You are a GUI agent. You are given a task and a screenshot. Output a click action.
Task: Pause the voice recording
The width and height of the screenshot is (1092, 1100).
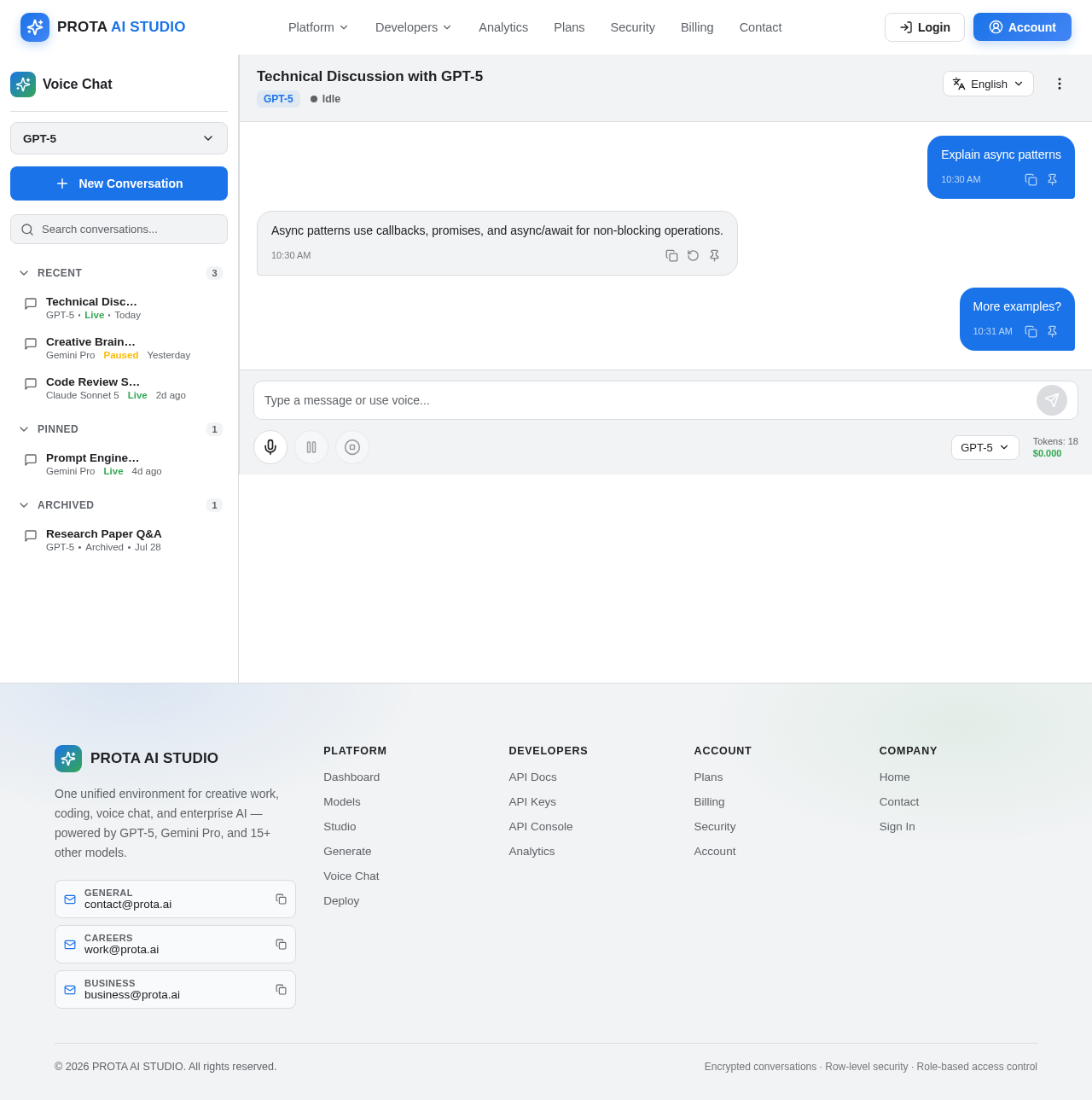tap(311, 447)
